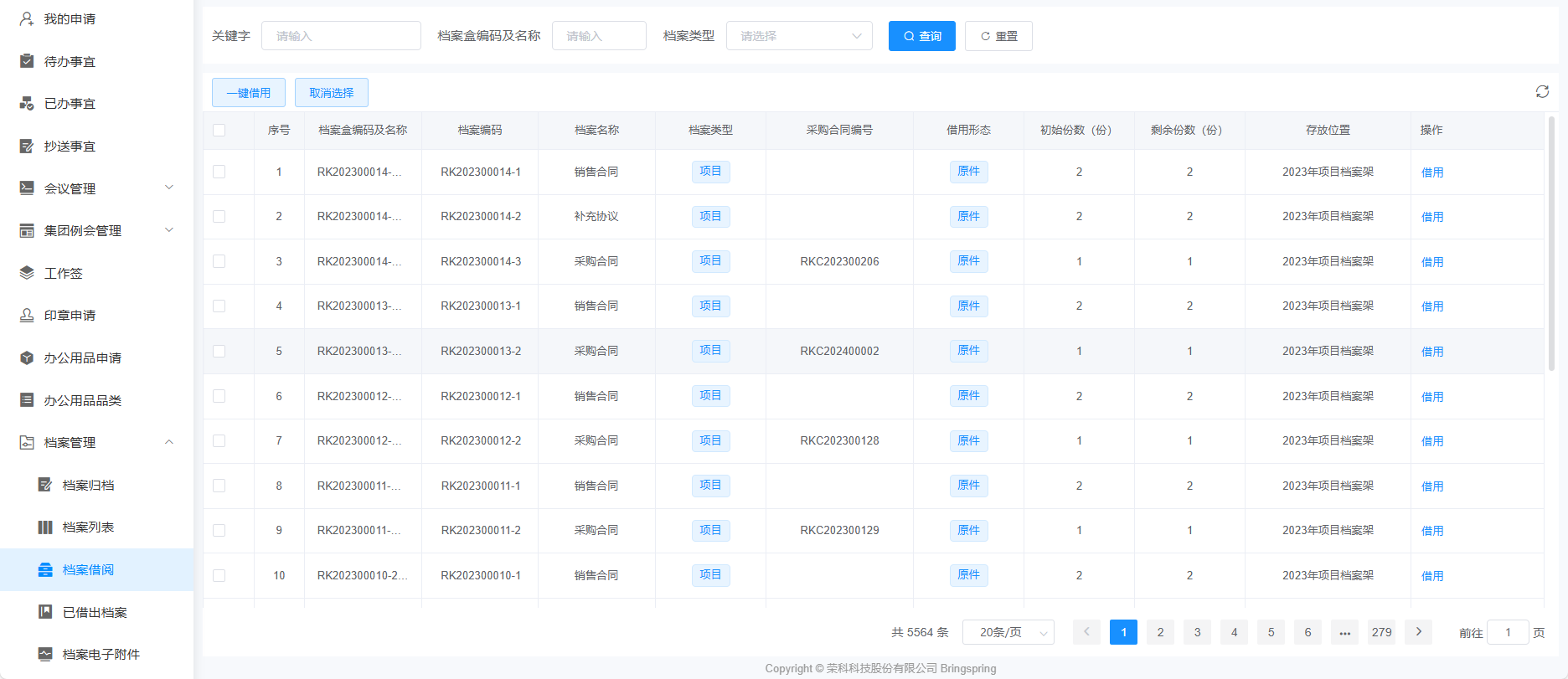Viewport: 1568px width, 679px height.
Task: Click the 查询 search button
Action: 921,36
